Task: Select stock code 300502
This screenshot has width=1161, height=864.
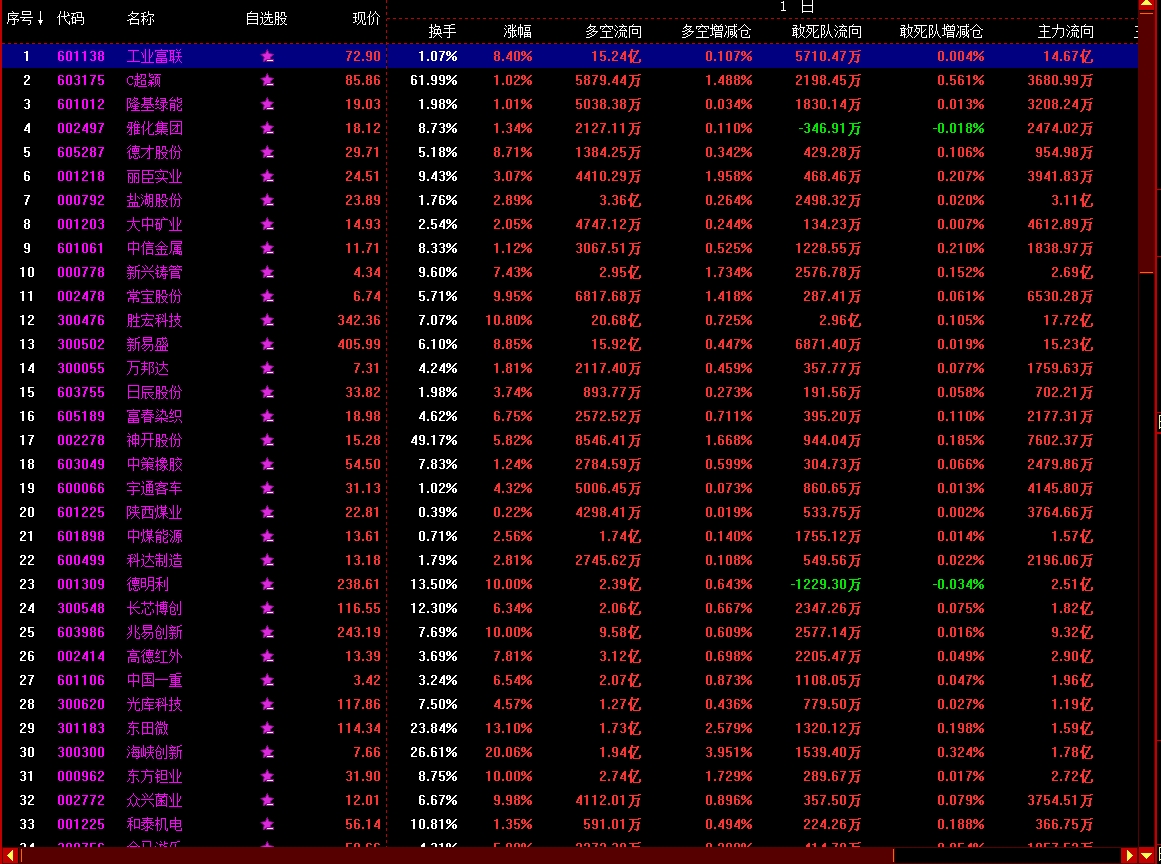Action: [81, 344]
